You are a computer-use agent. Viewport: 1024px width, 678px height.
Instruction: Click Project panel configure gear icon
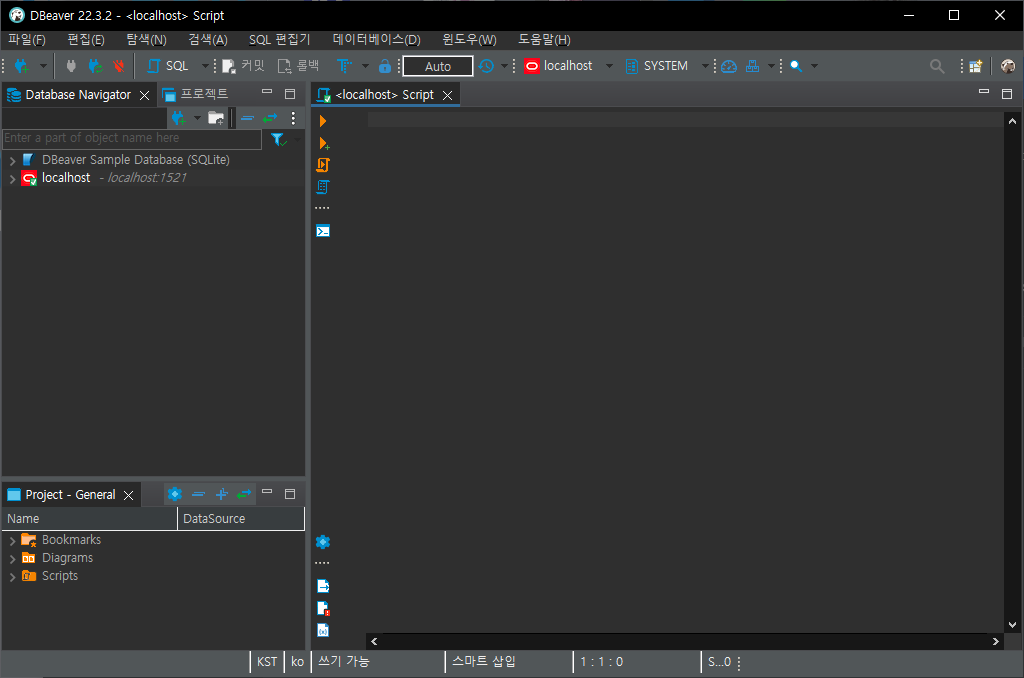click(174, 494)
